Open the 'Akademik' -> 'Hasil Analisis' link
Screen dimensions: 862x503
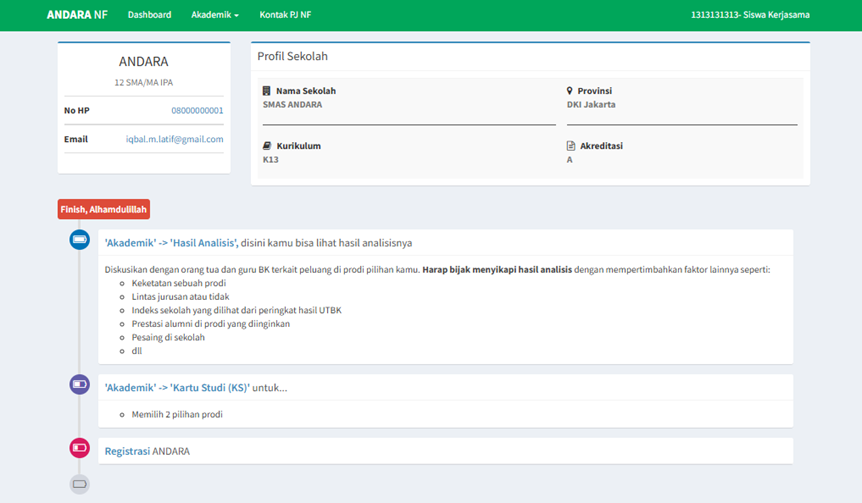click(x=170, y=243)
